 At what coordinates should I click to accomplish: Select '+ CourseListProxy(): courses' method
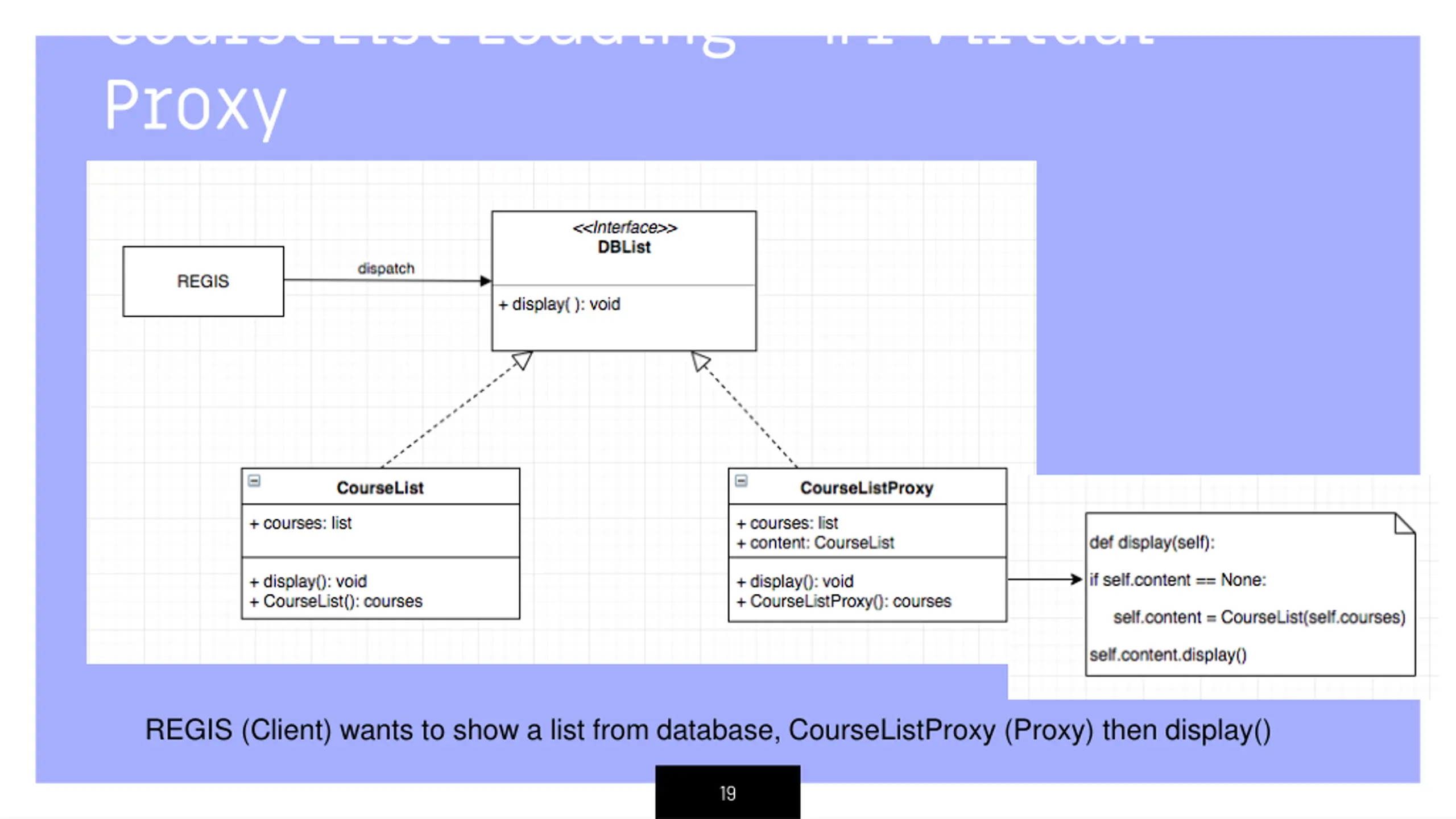[843, 601]
